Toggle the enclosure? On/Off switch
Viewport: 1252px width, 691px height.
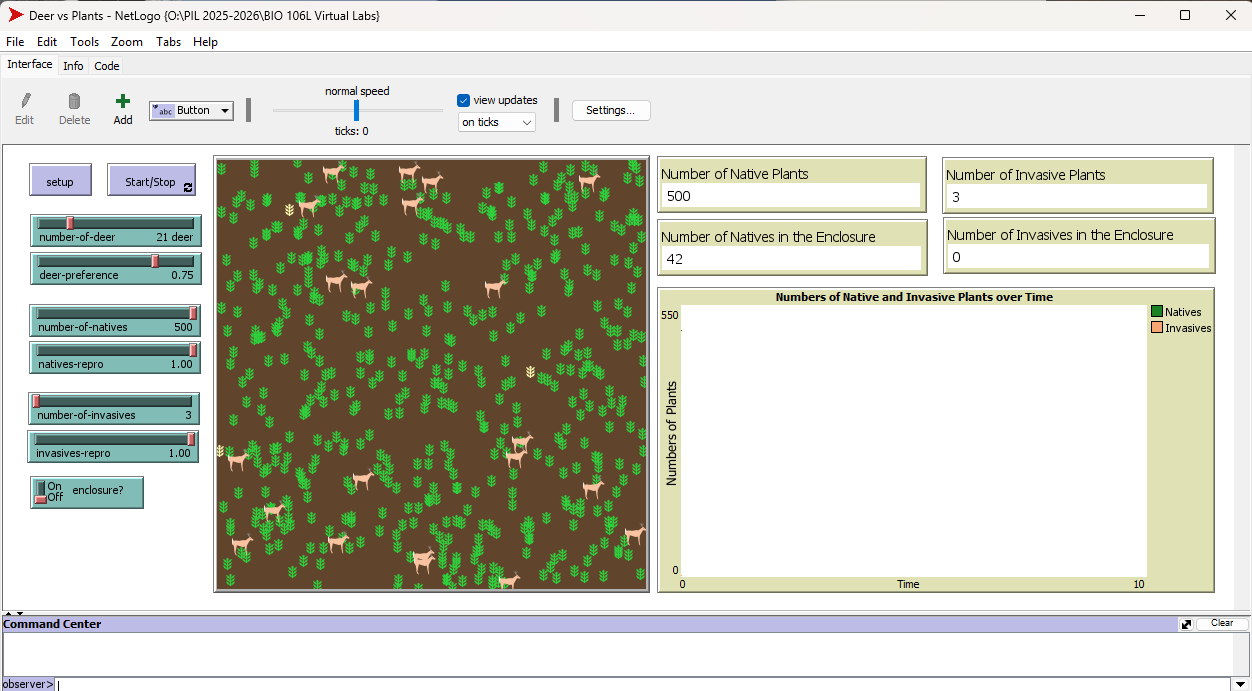click(x=42, y=491)
